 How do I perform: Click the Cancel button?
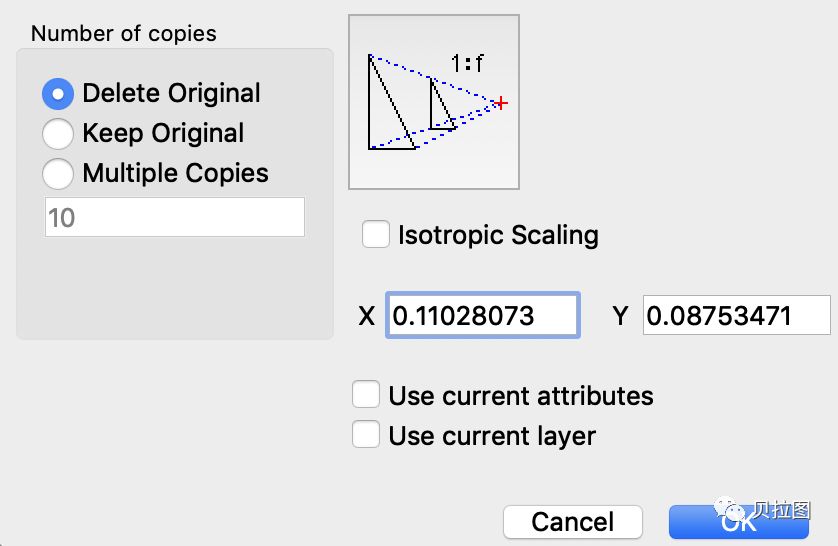[572, 522]
